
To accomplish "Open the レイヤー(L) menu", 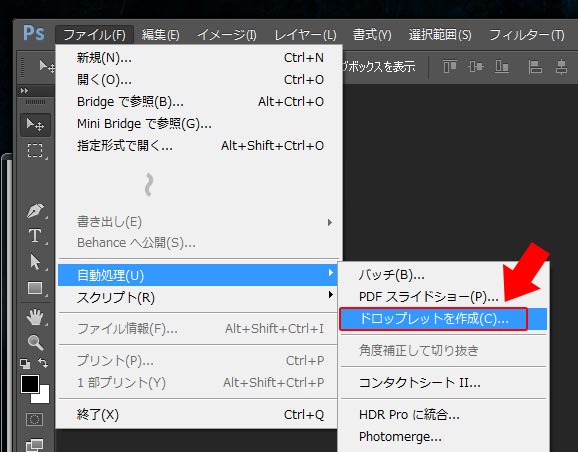I will [x=305, y=35].
